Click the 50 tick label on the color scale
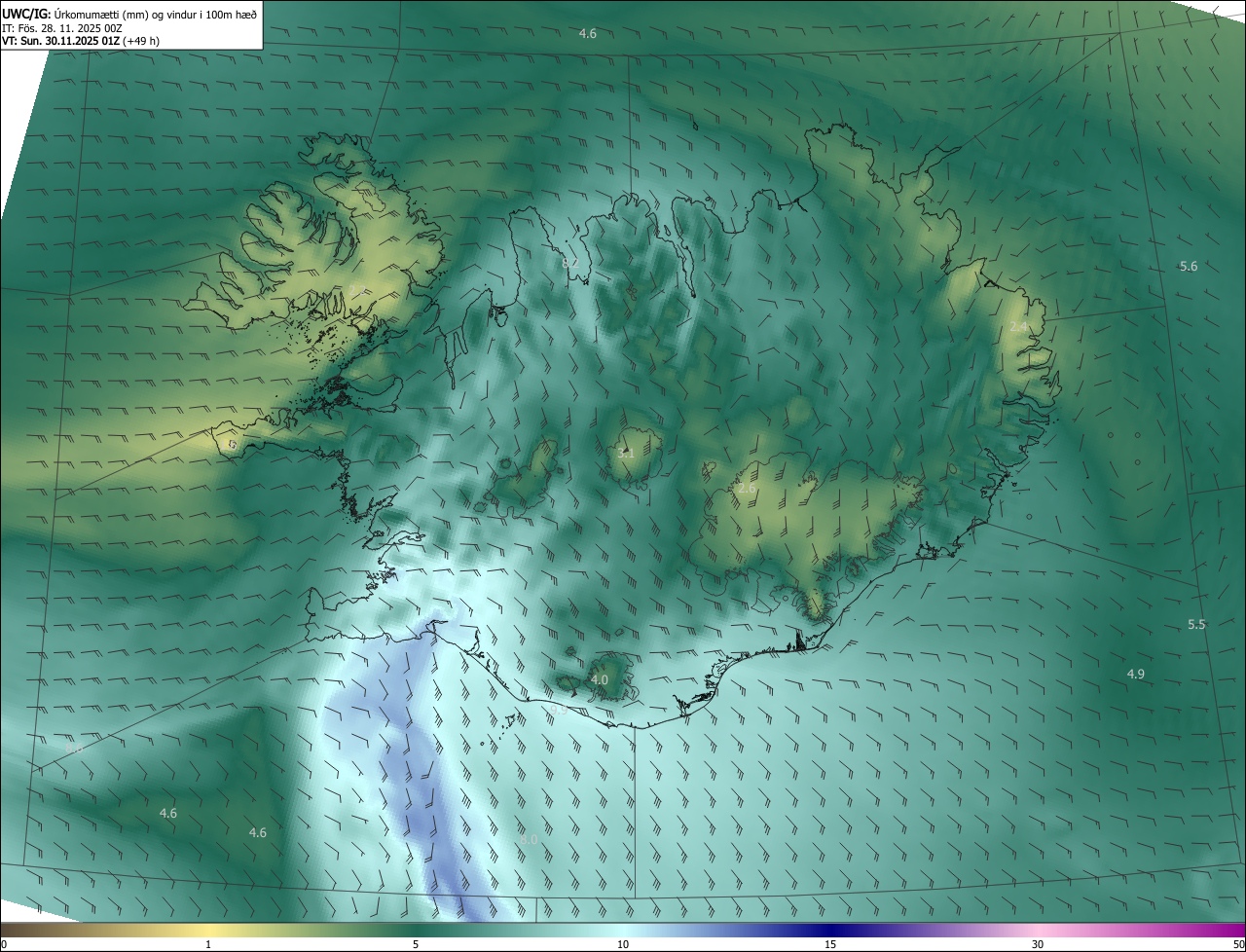The image size is (1246, 952). 1238,944
